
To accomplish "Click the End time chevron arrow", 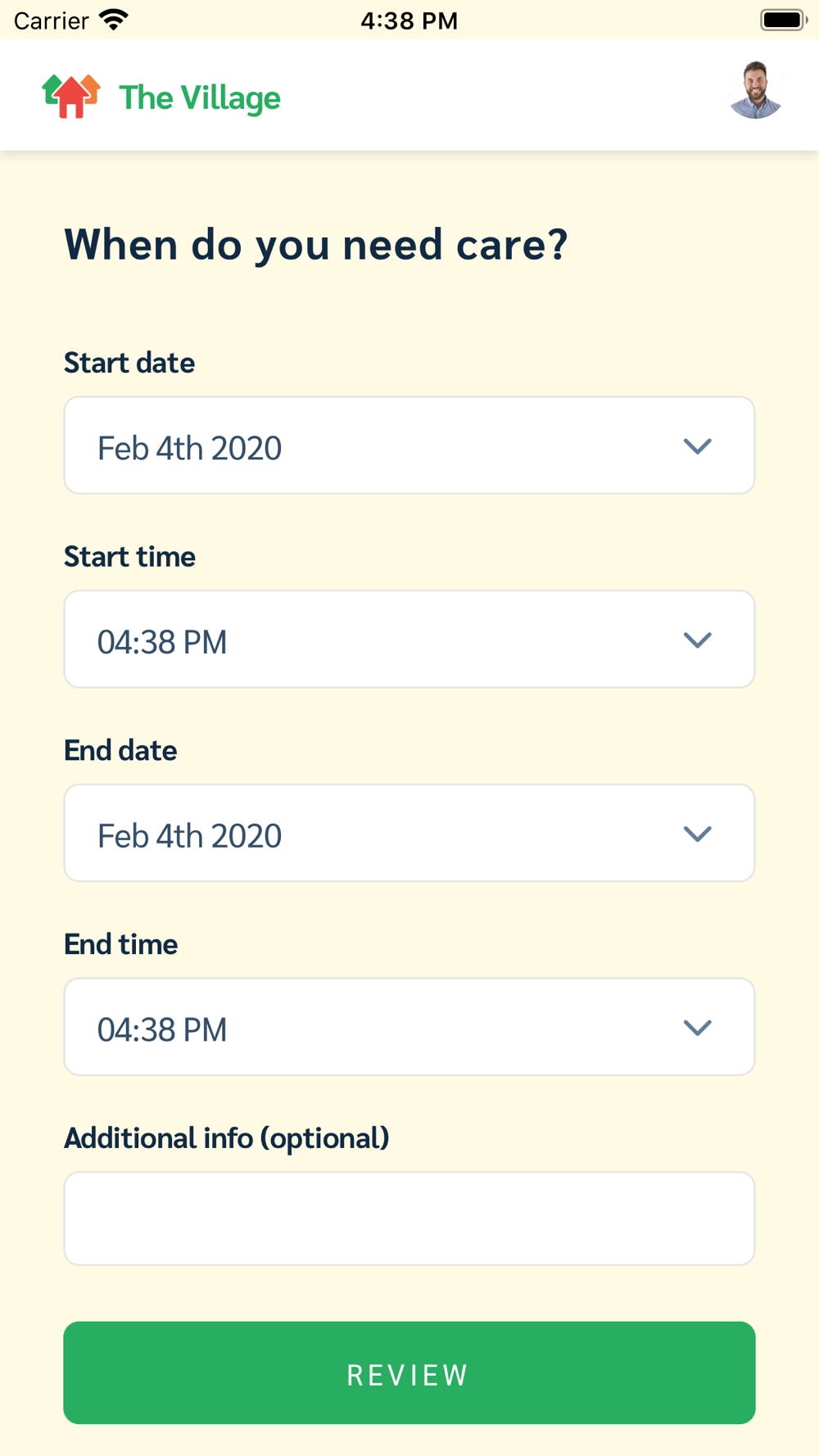I will click(x=697, y=1028).
